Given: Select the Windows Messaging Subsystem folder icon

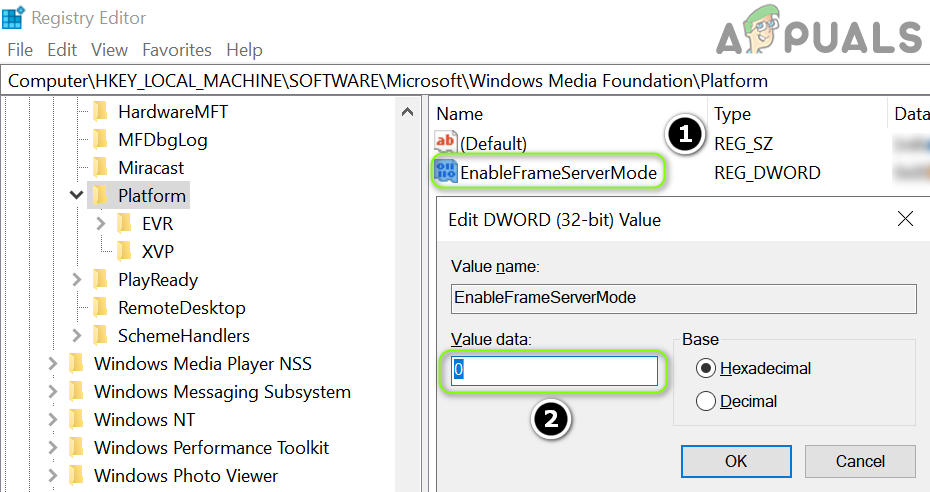Looking at the screenshot, I should coord(77,391).
